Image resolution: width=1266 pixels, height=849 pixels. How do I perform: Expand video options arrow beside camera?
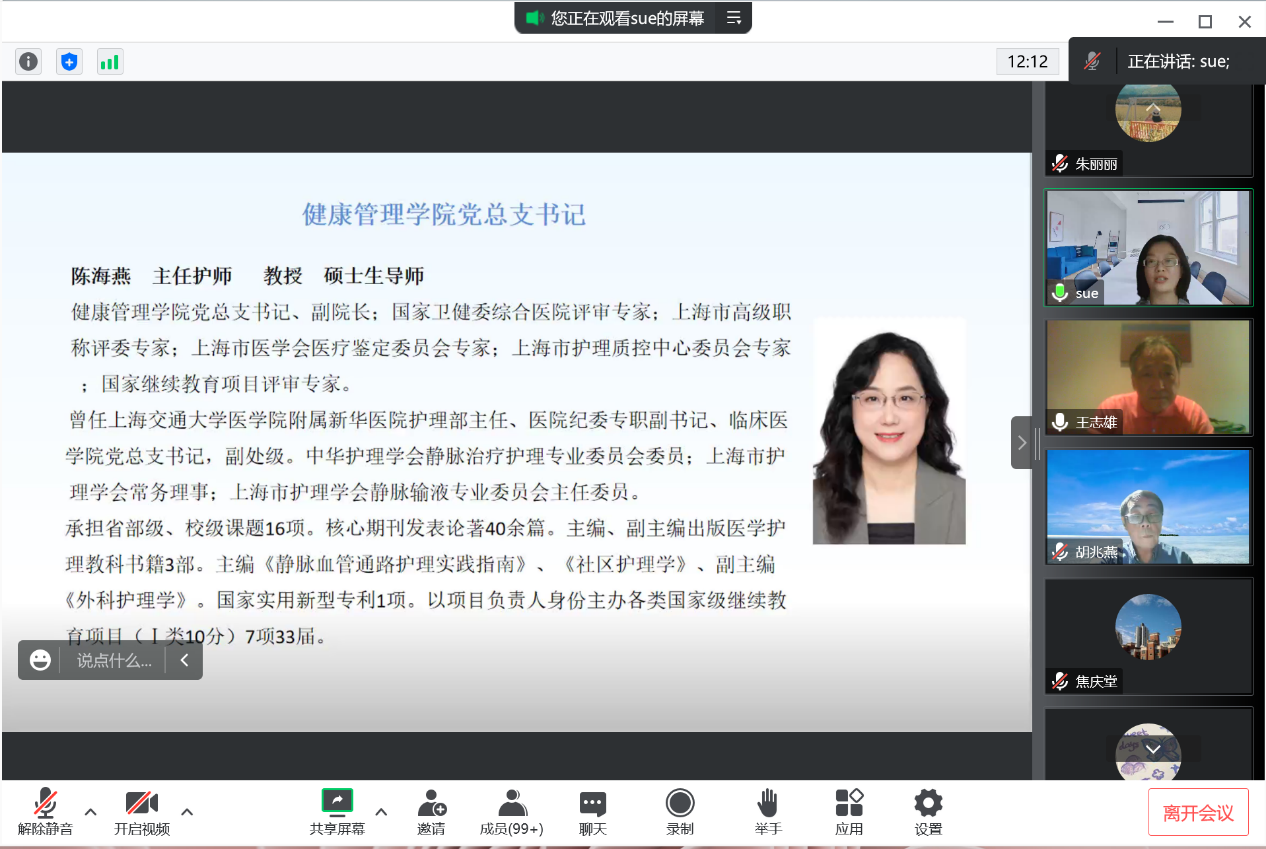(x=186, y=811)
